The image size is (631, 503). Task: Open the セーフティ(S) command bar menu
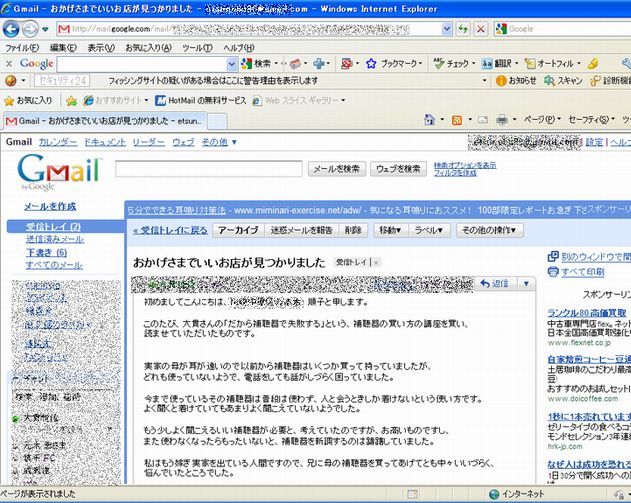coord(591,120)
